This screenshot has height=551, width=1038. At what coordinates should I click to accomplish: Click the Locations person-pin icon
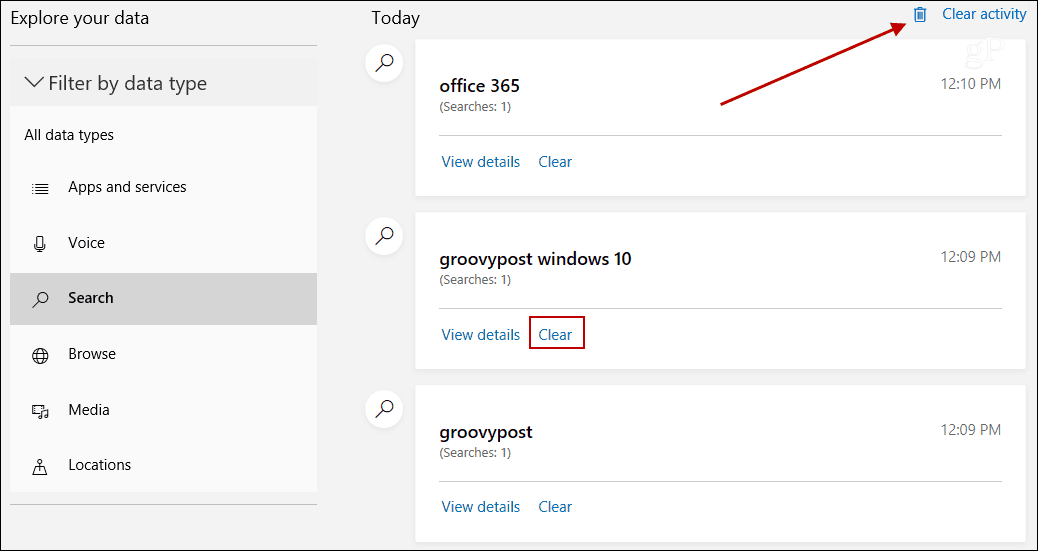coord(40,467)
